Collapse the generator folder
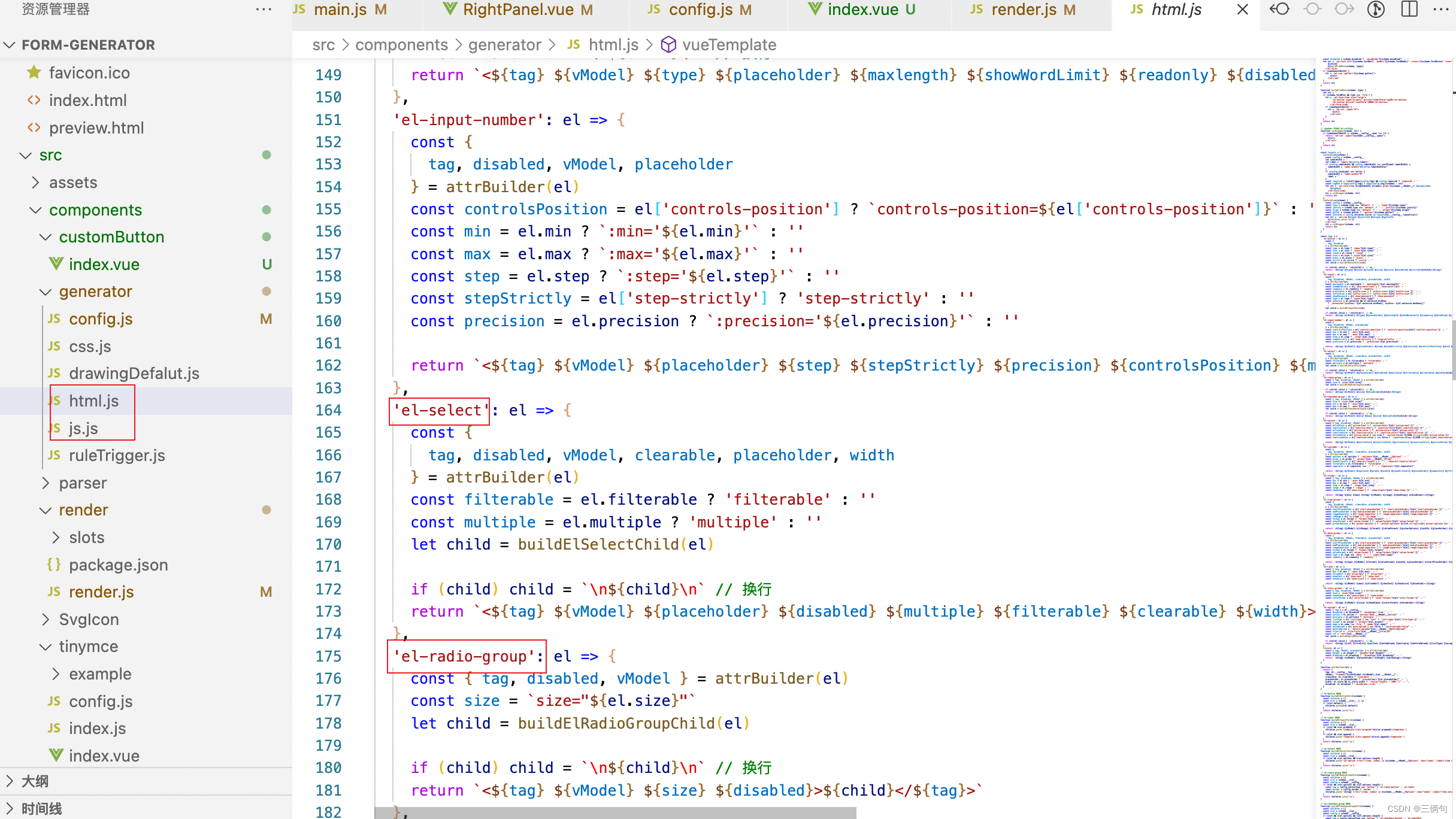Image resolution: width=1456 pixels, height=819 pixels. click(95, 292)
